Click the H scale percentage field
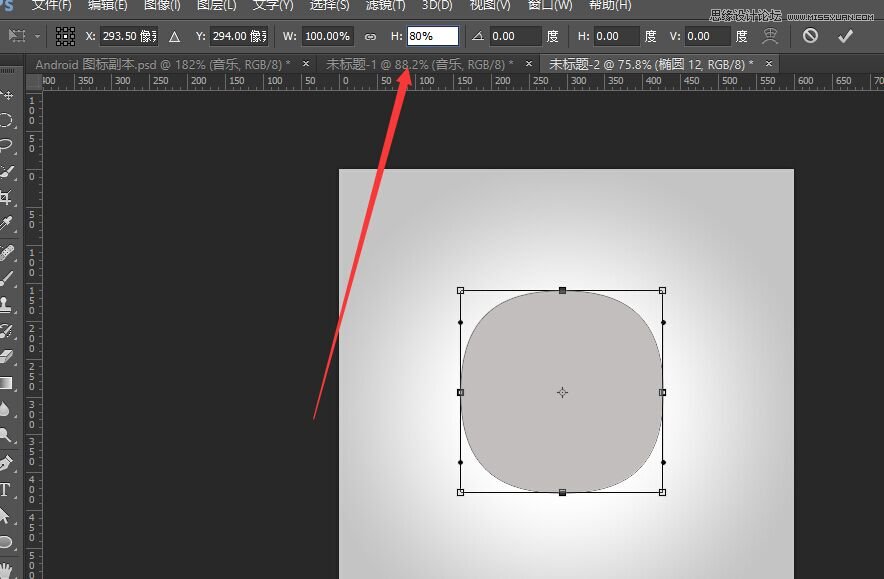Image resolution: width=884 pixels, height=579 pixels. click(432, 36)
